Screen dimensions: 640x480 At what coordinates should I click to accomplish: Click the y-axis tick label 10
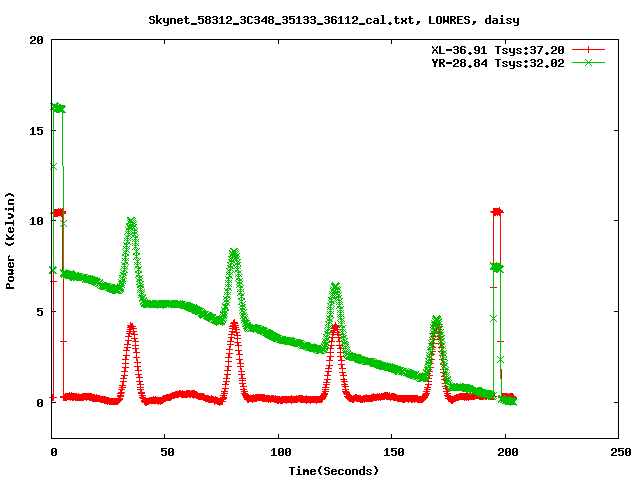click(x=36, y=221)
